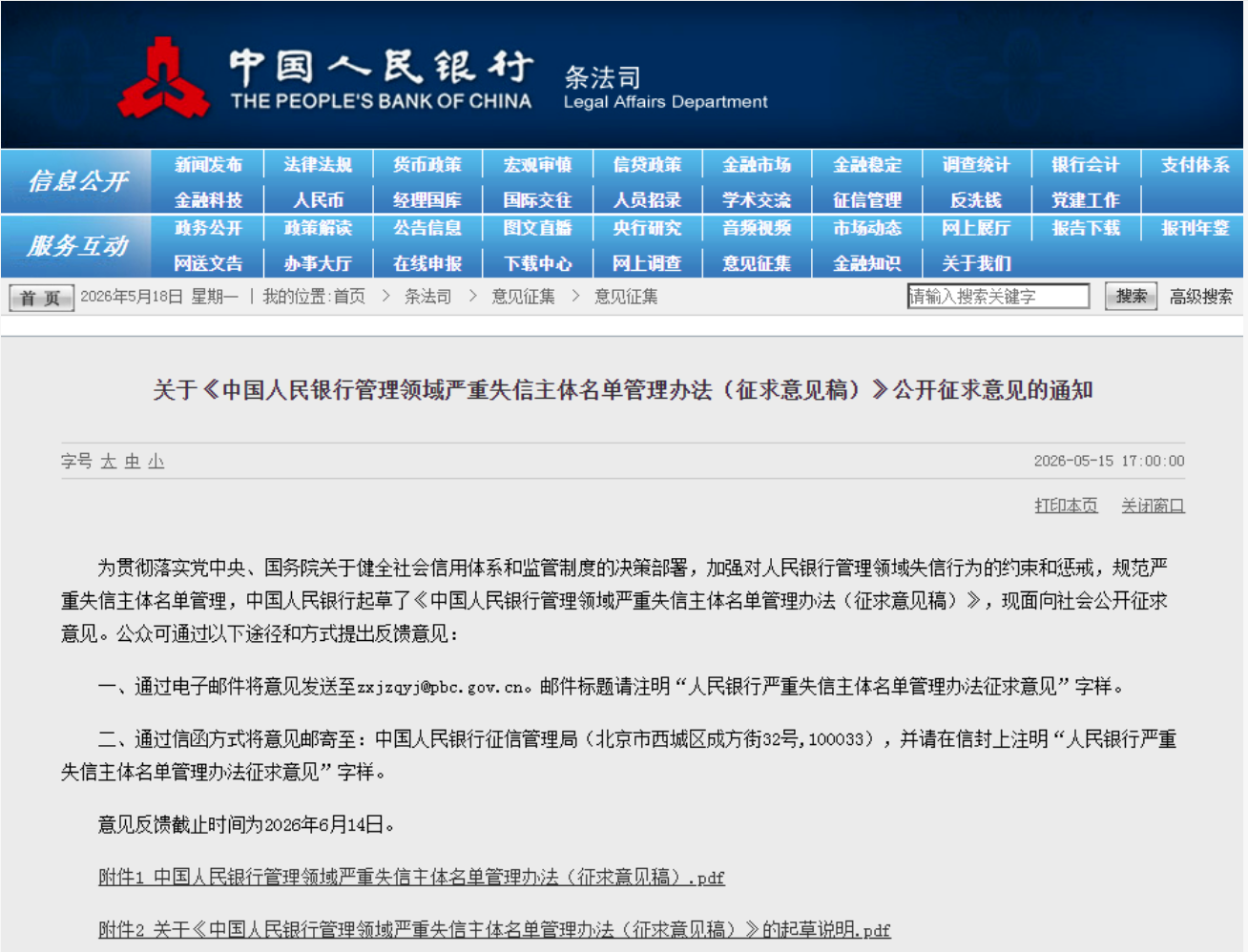Click the 服务互动 section header
The image size is (1248, 952).
coord(77,245)
